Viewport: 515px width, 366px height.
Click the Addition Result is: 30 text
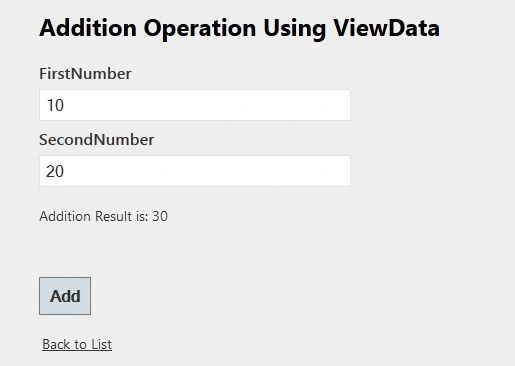tap(103, 216)
